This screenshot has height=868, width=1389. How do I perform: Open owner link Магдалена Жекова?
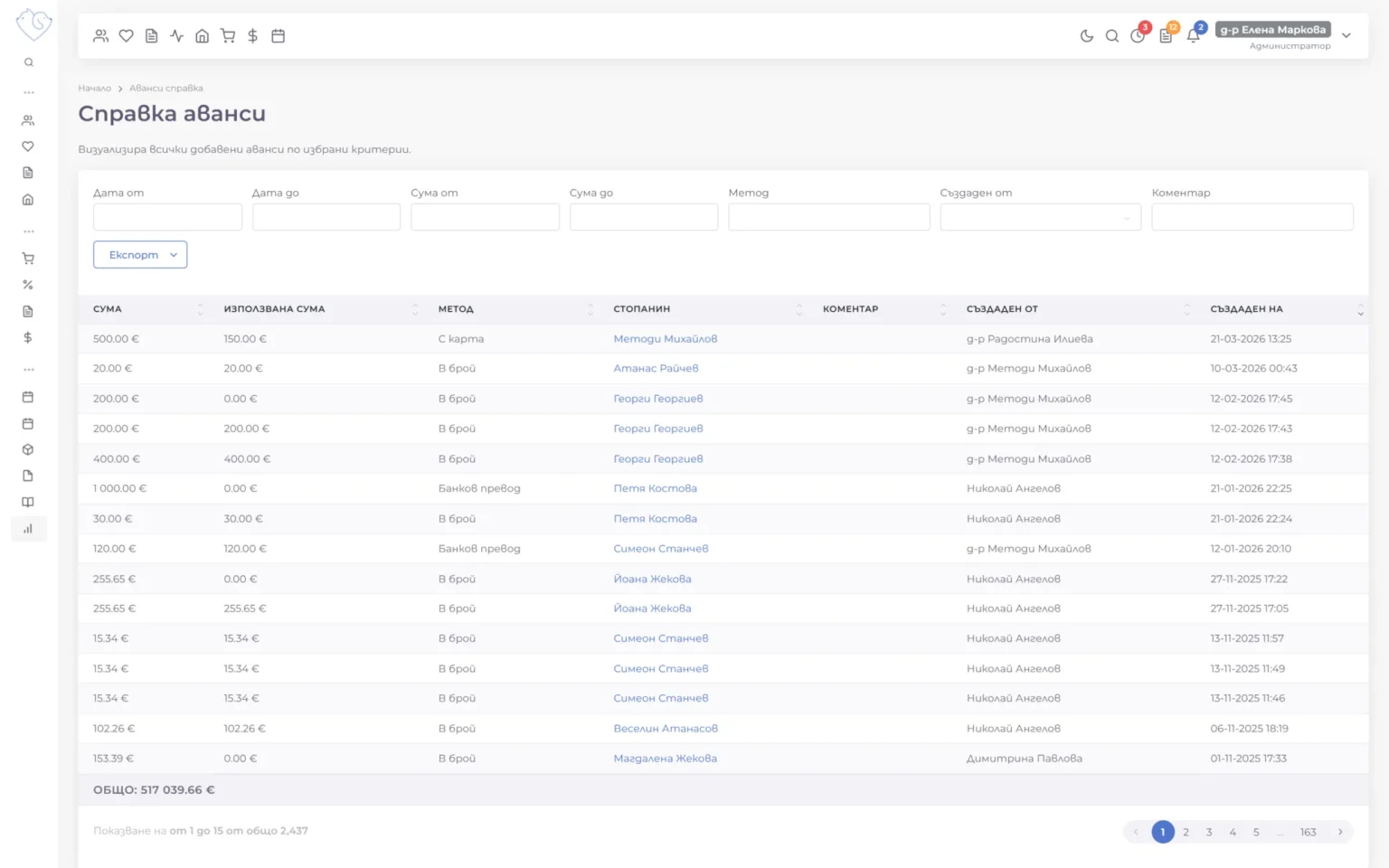(x=665, y=759)
